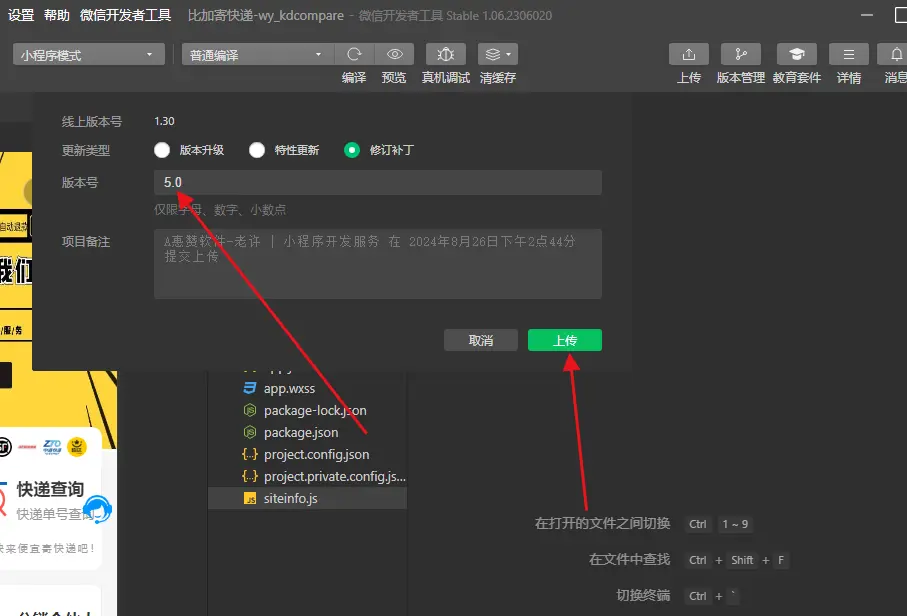Viewport: 907px width, 616px height.
Task: Open the 普通编译 compile mode dropdown
Action: (x=257, y=54)
